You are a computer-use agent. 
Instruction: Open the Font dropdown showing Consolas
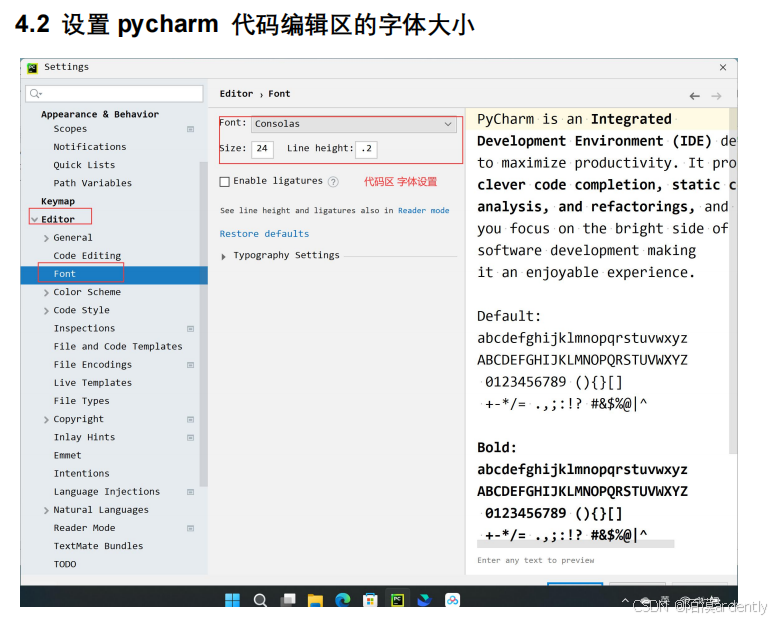(x=354, y=124)
